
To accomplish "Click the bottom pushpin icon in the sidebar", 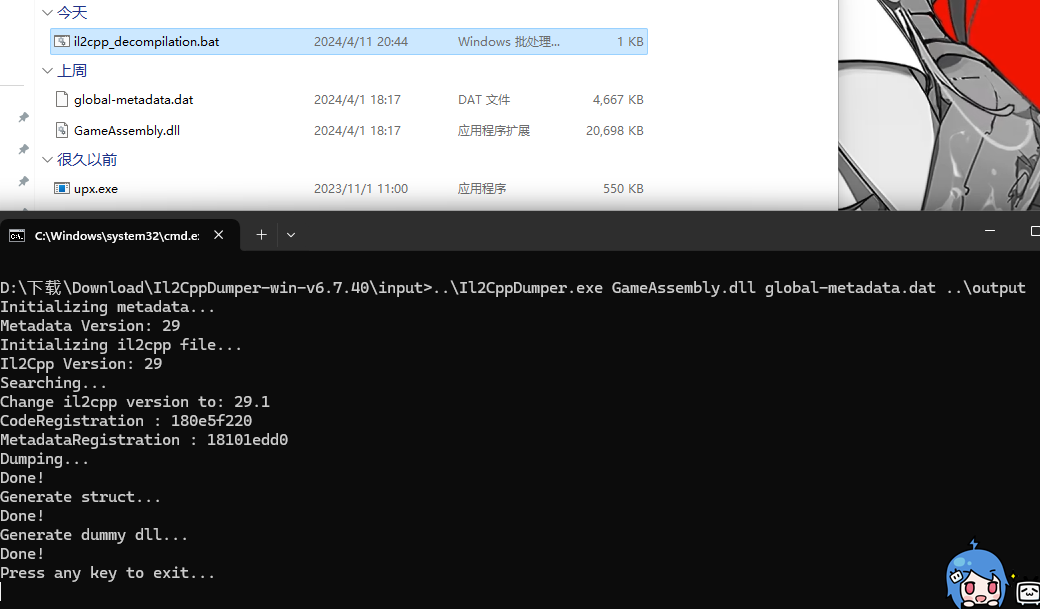I will pos(23,181).
